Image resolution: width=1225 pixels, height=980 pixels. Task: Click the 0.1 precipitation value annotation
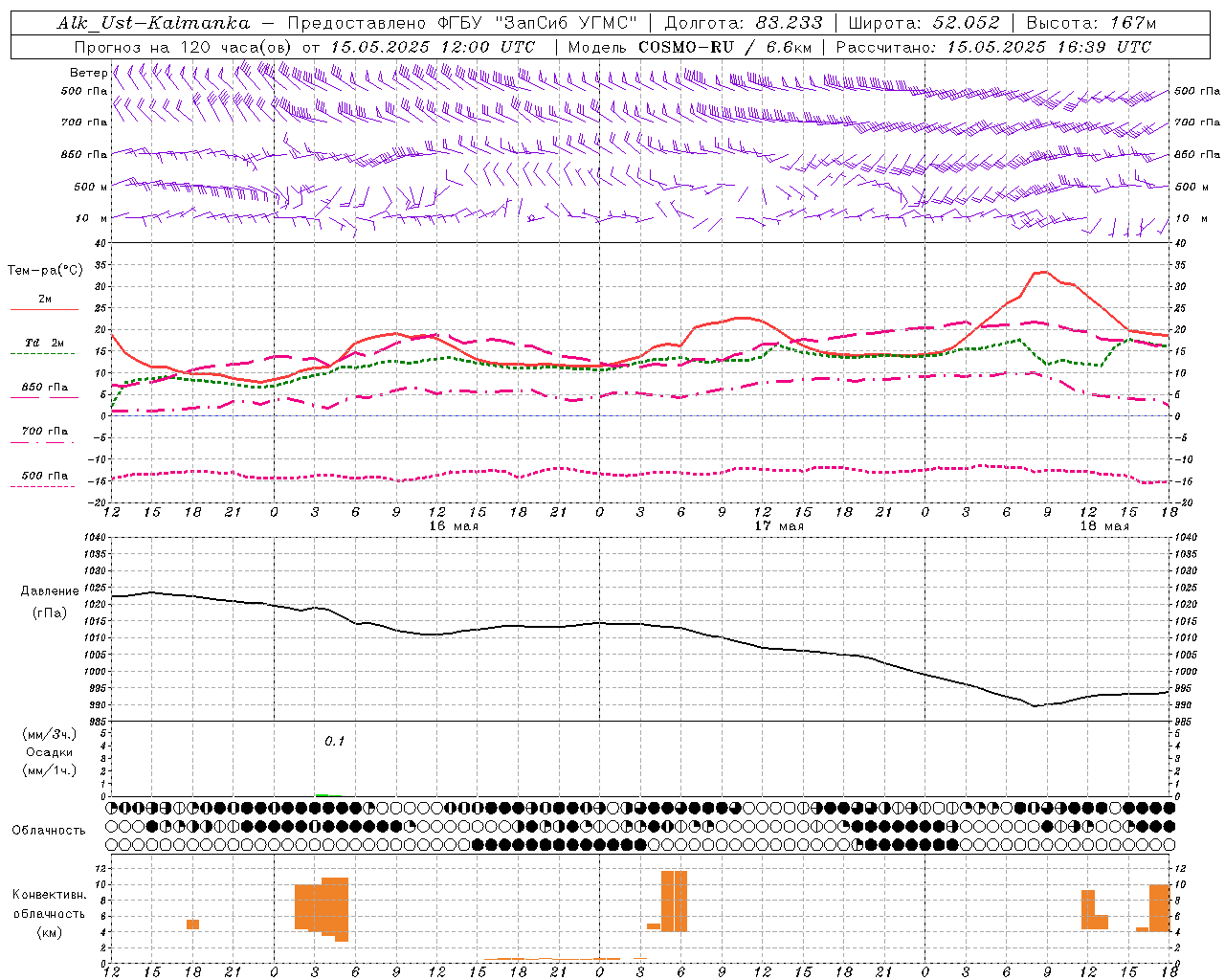pos(334,742)
